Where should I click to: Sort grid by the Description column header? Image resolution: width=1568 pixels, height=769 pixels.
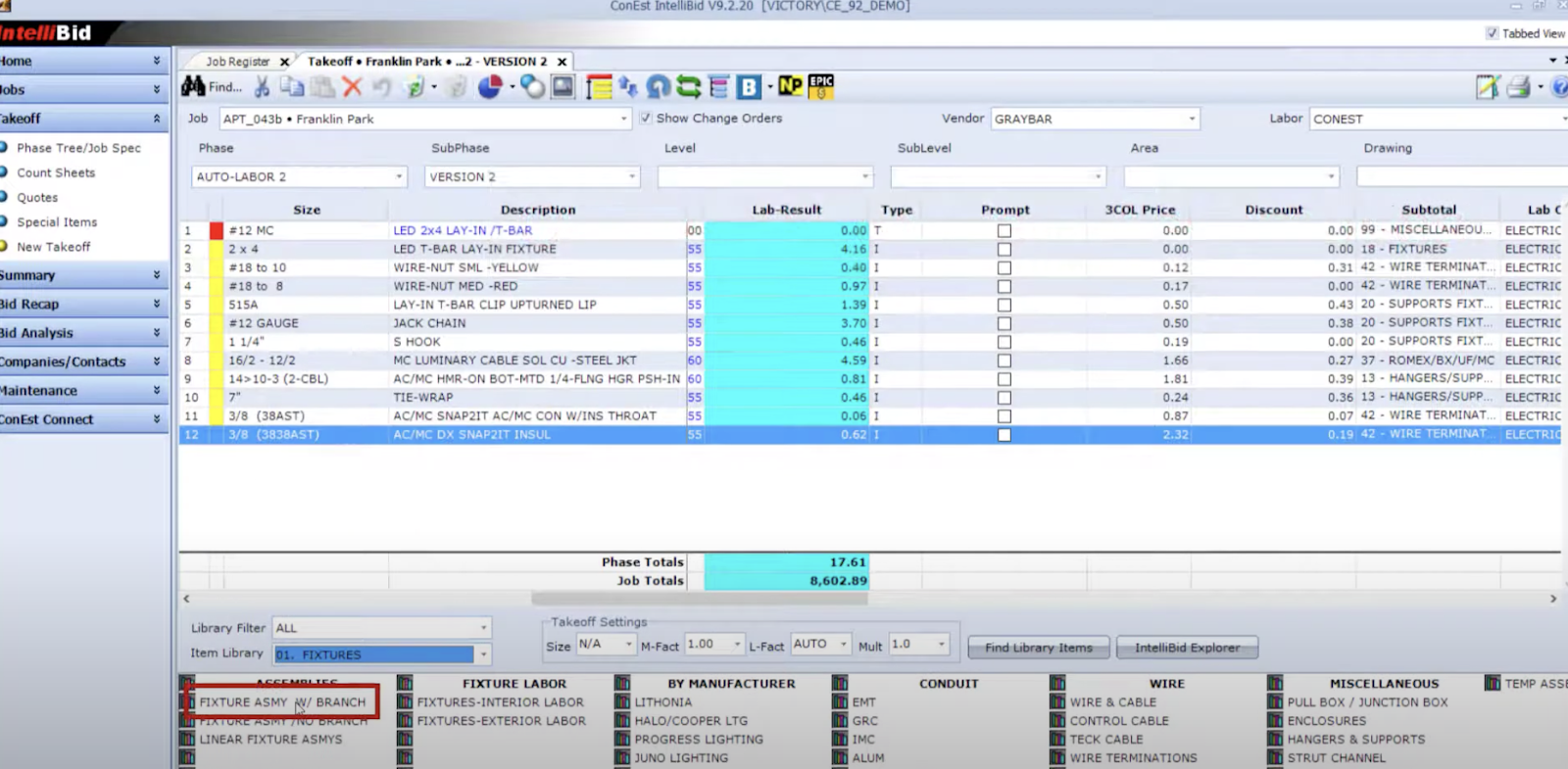(x=537, y=210)
